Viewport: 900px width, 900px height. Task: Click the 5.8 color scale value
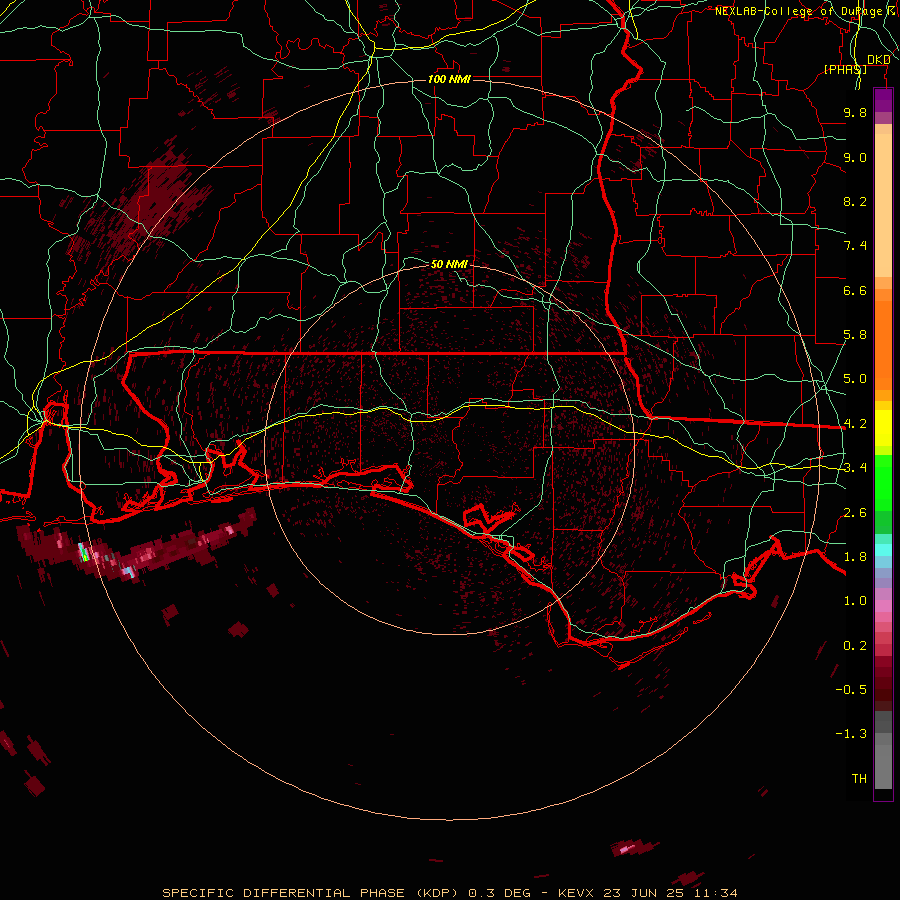[x=855, y=335]
